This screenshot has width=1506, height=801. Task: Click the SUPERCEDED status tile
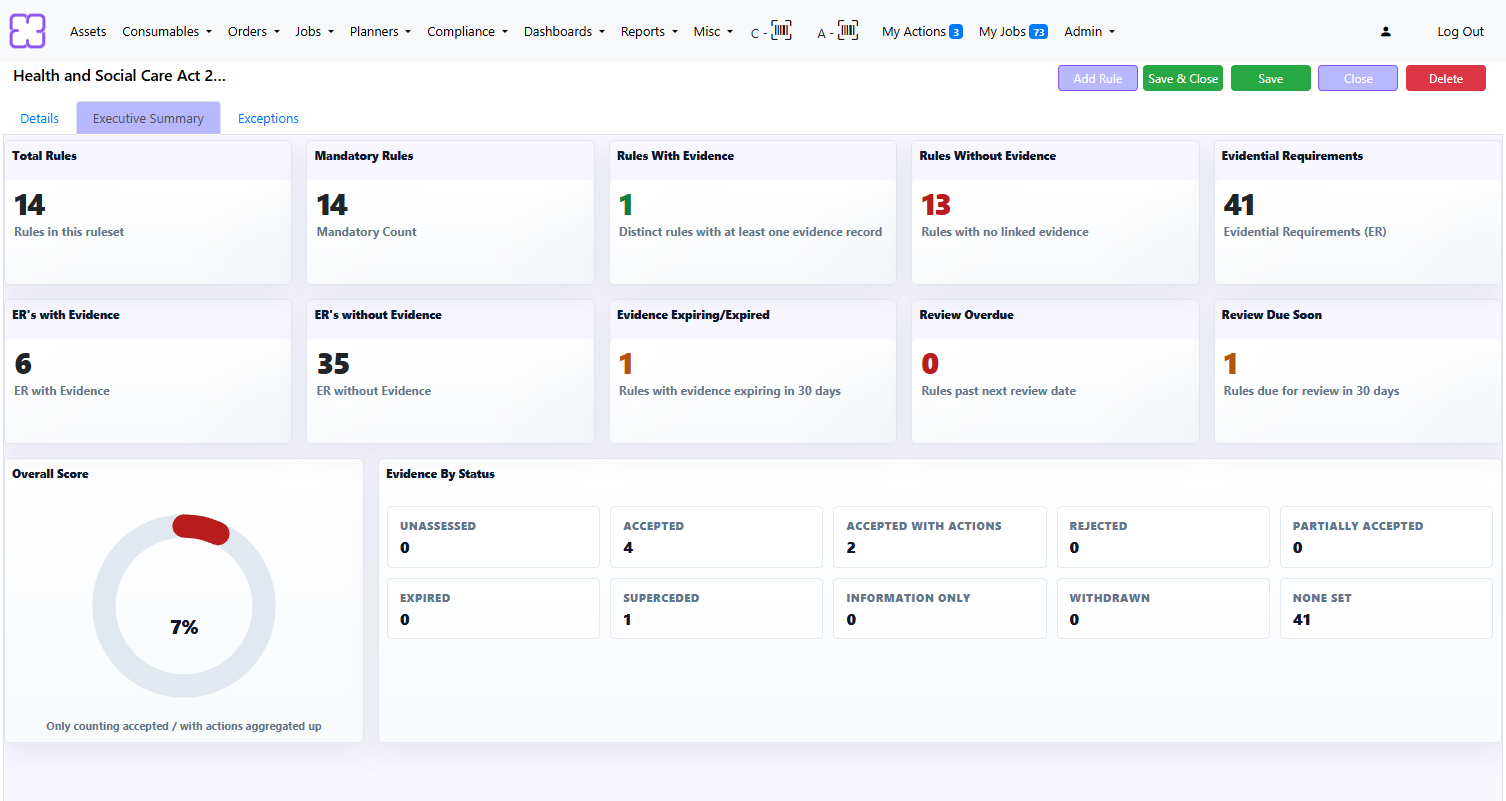716,608
